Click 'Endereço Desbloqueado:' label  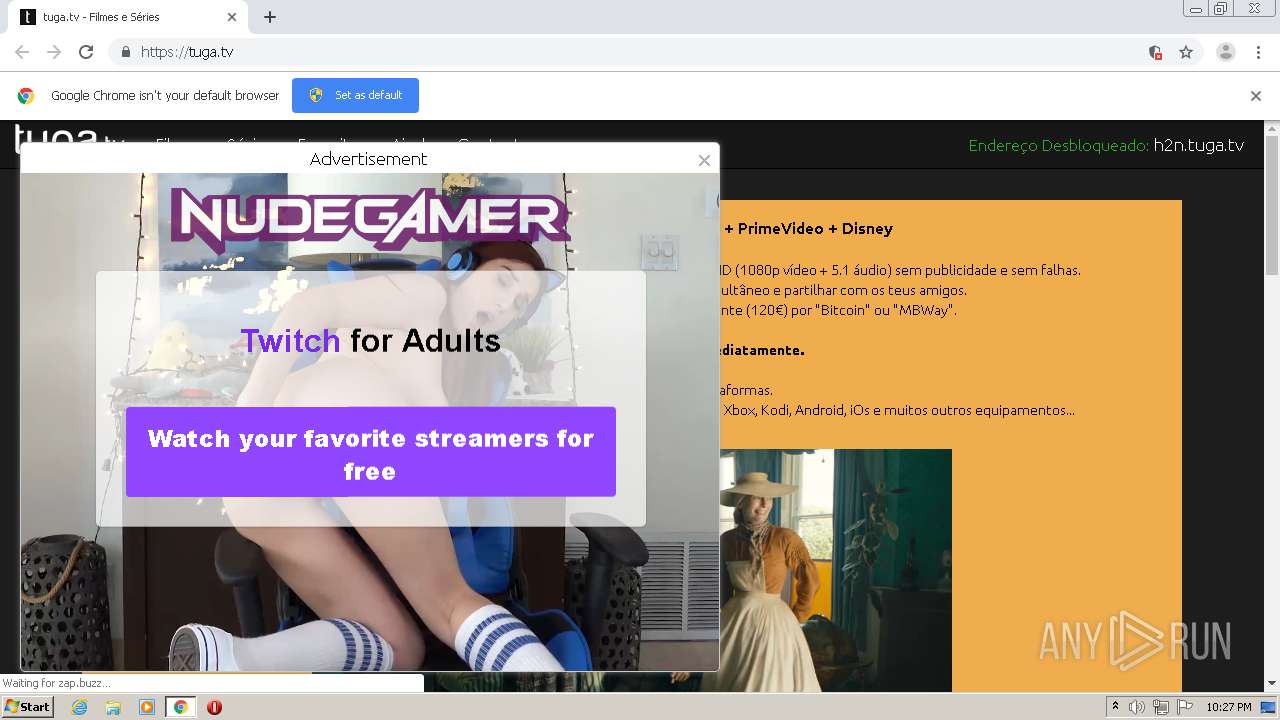[1058, 145]
